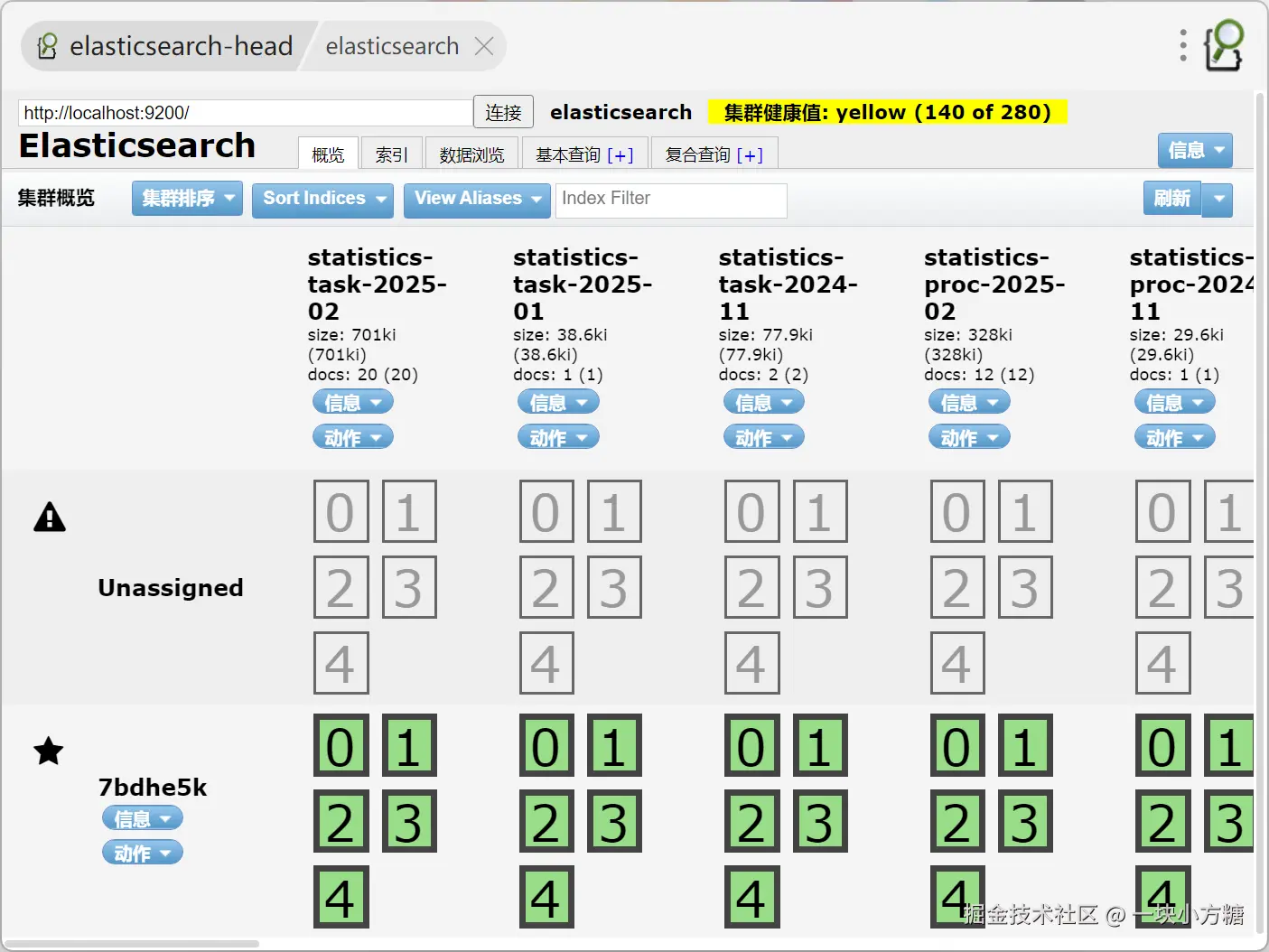Click green shard 2 of statistics-task-2025-01
This screenshot has height=952, width=1269.
point(546,821)
